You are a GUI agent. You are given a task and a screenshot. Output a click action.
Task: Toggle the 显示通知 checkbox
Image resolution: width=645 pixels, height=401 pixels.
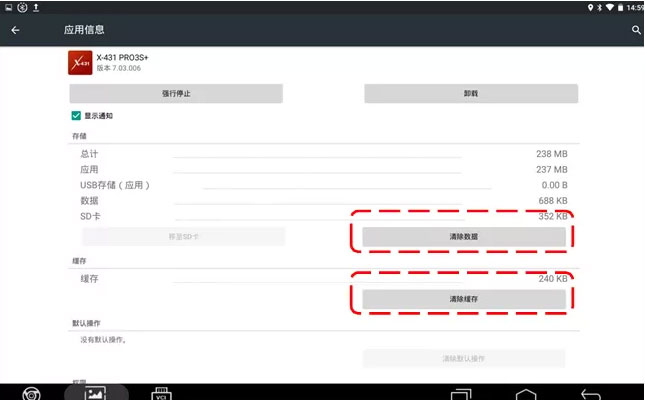pos(76,116)
